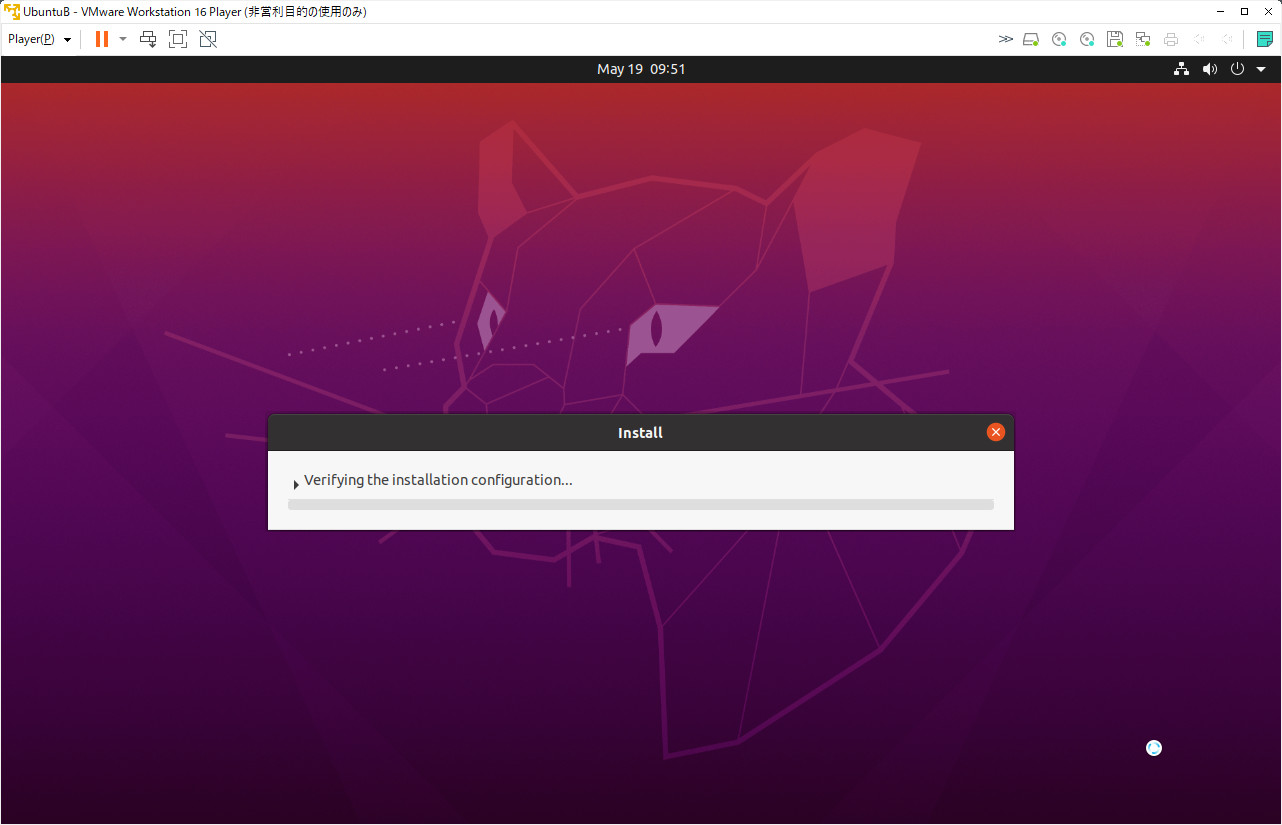The height and width of the screenshot is (825, 1282).
Task: Send Ctrl+Alt+Del to the virtual machine
Action: (x=148, y=39)
